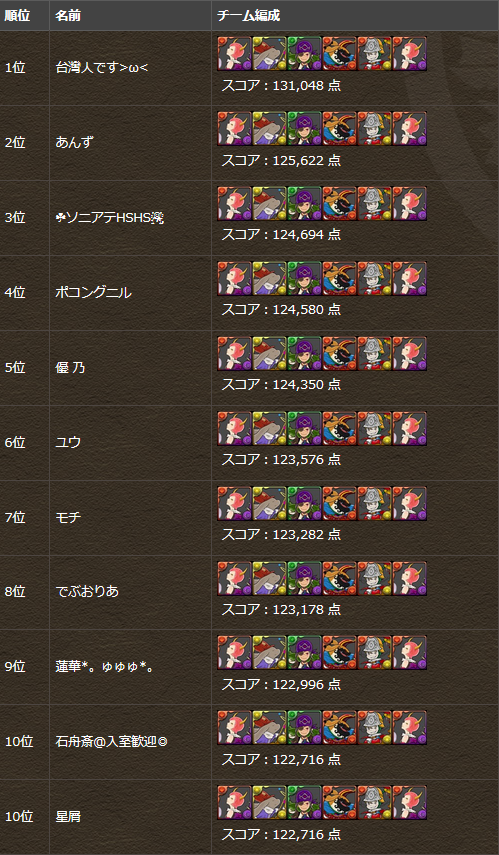Click the 順位 column header
The width and height of the screenshot is (499, 855).
pos(17,15)
